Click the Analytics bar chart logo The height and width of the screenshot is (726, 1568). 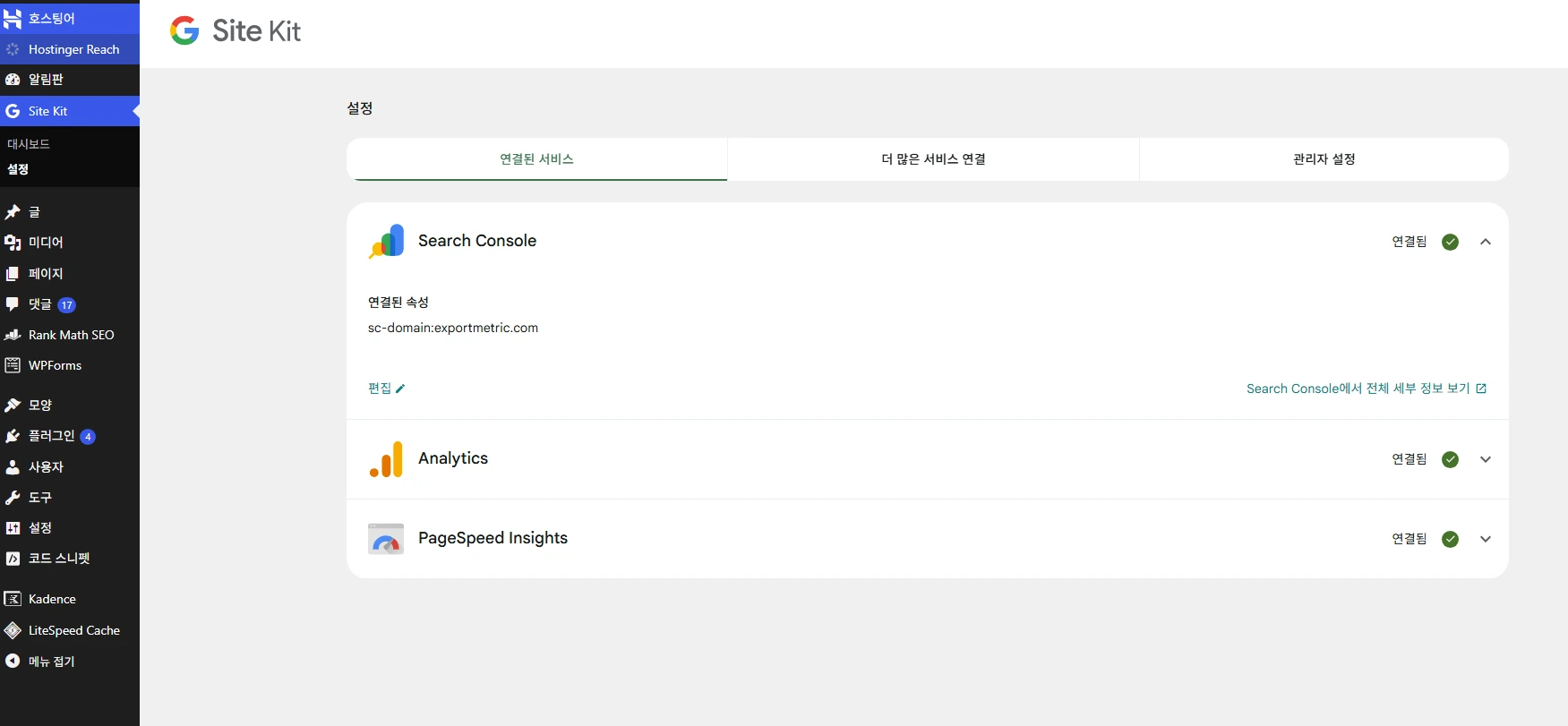(386, 459)
